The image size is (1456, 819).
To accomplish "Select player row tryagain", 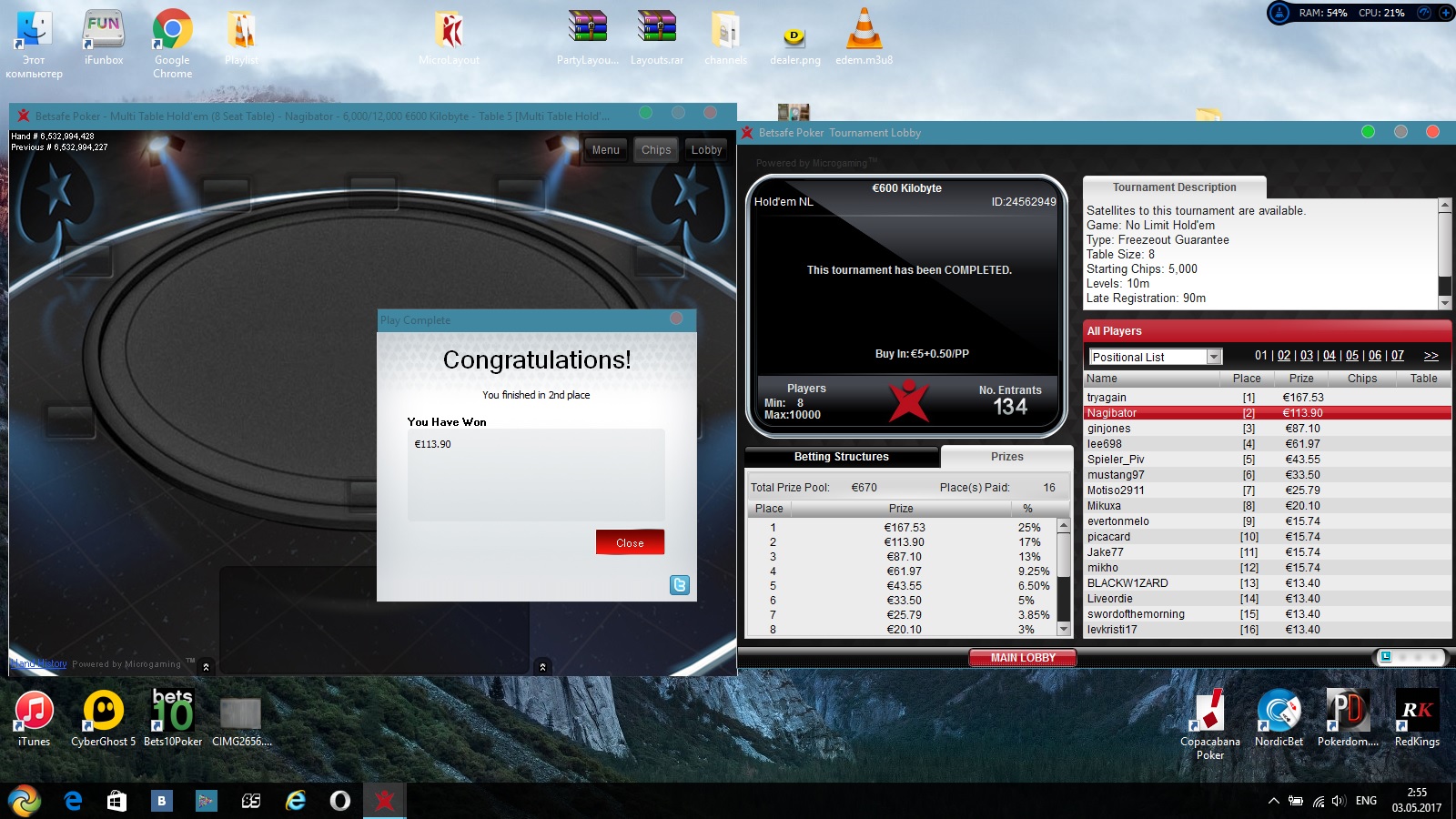I will coord(1268,398).
